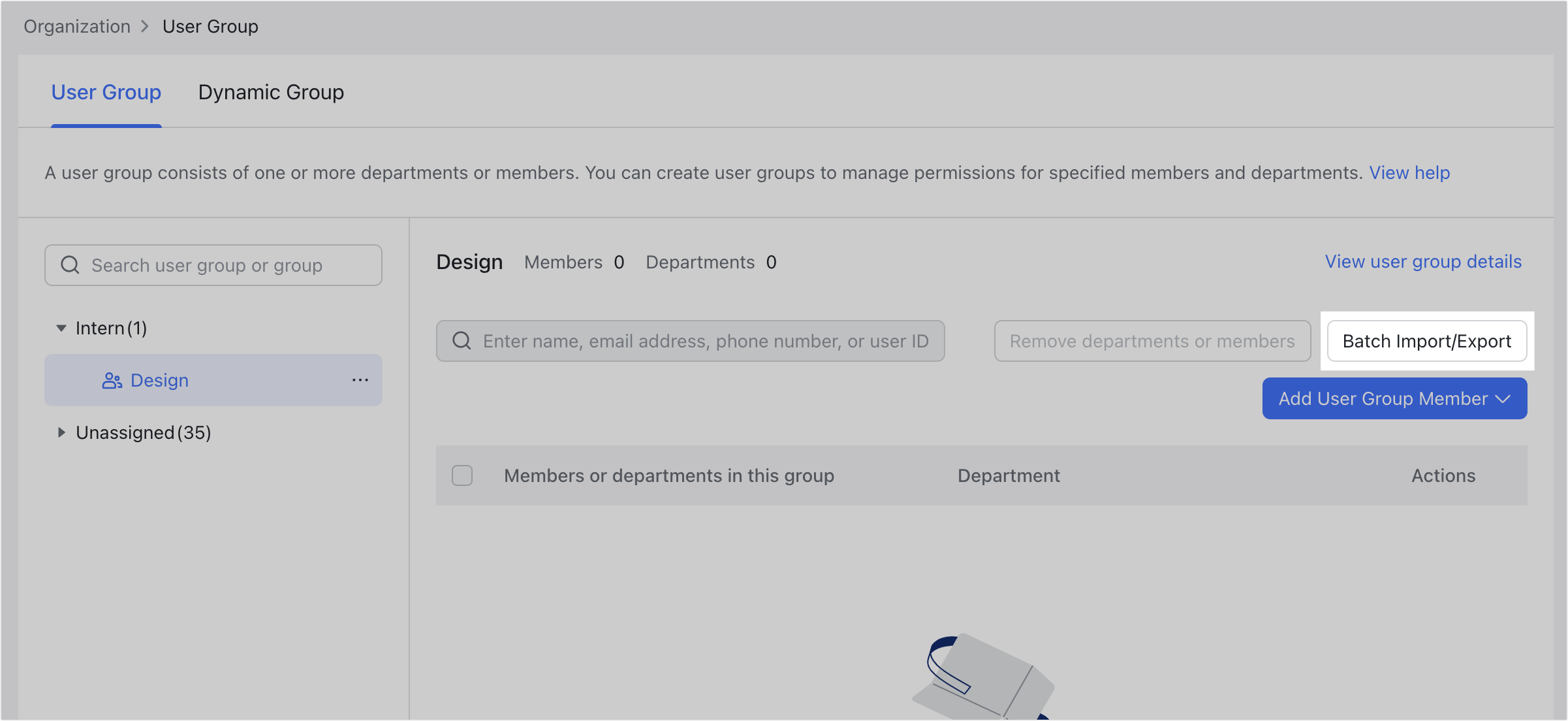Viewport: 1568px width, 721px height.
Task: Click the Batch Import/Export button
Action: click(x=1426, y=340)
